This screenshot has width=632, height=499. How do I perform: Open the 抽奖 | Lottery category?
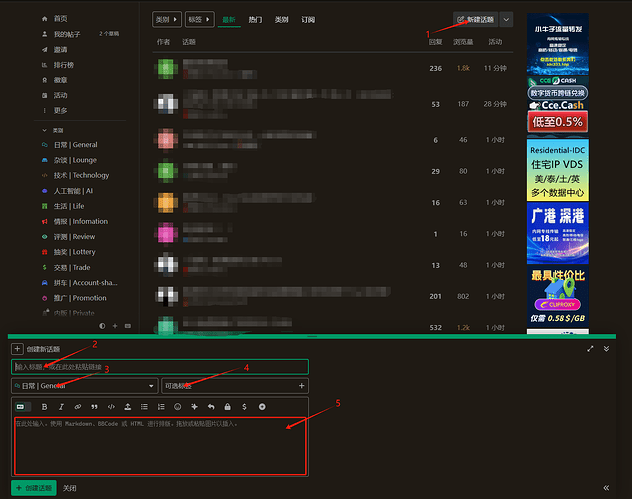(x=74, y=252)
